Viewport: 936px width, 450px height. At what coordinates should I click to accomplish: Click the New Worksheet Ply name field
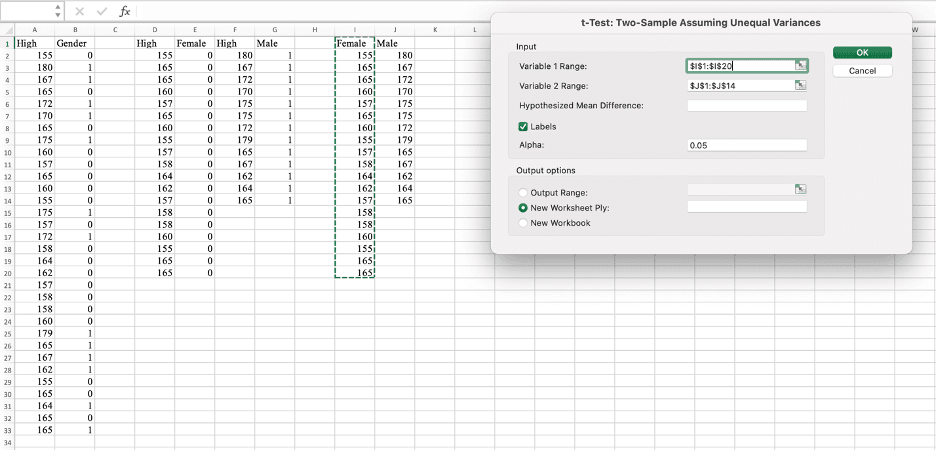pyautogui.click(x=746, y=207)
